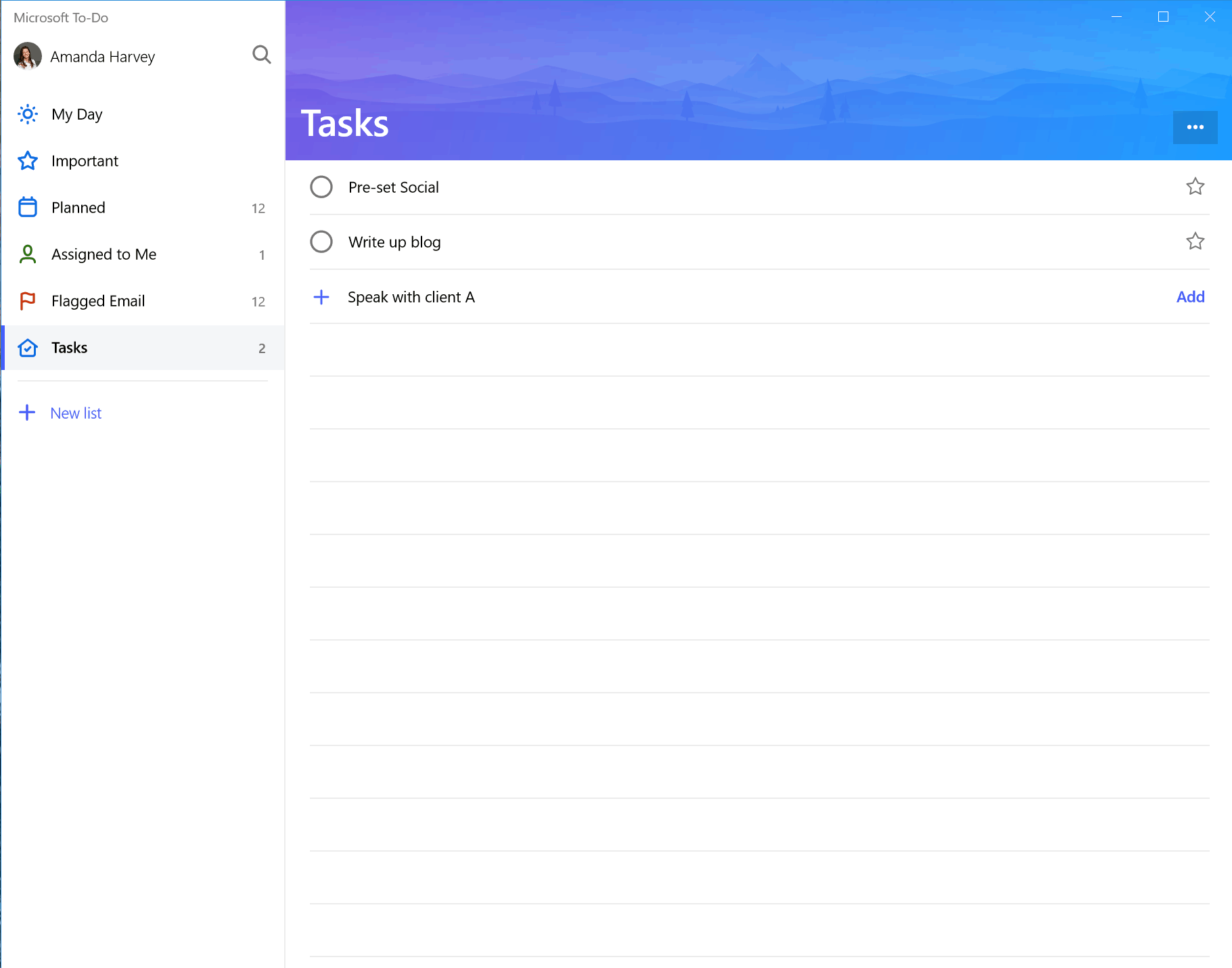Click the Tasks heading title

pyautogui.click(x=344, y=123)
